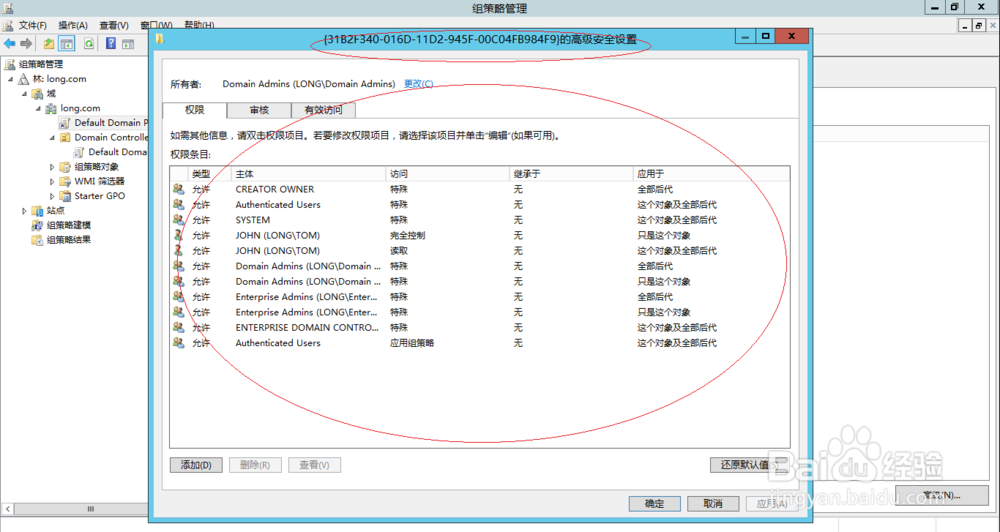Select the Authenticated Users entry with 特殊 access

480,204
